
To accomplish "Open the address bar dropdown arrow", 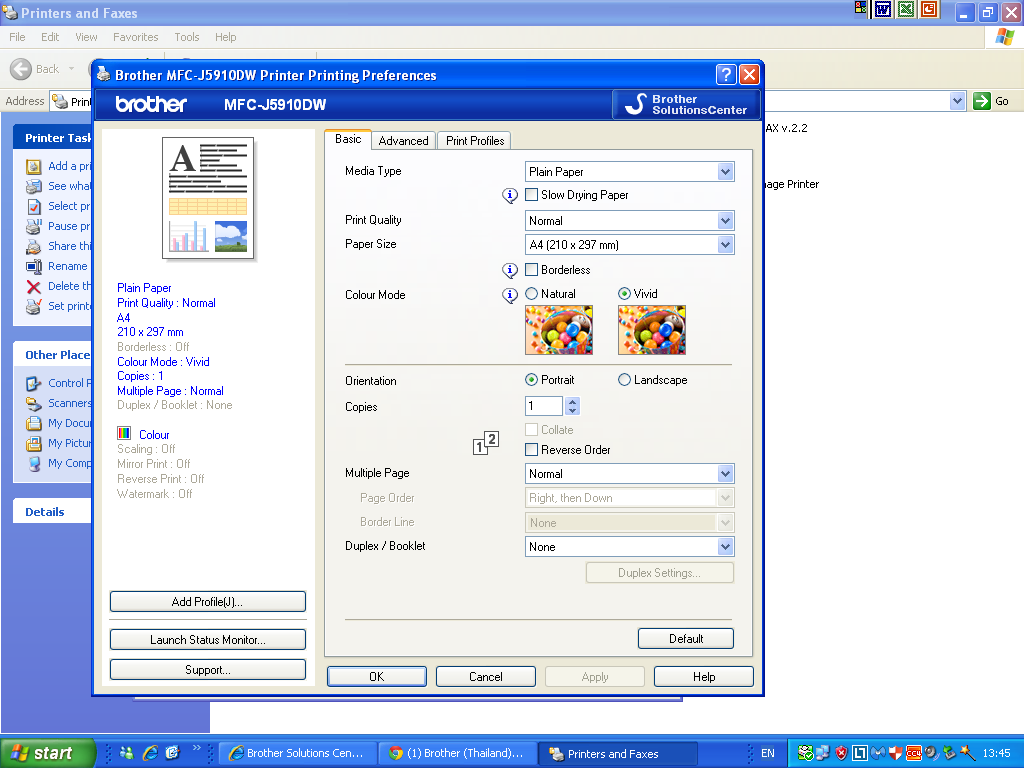I will tap(957, 101).
